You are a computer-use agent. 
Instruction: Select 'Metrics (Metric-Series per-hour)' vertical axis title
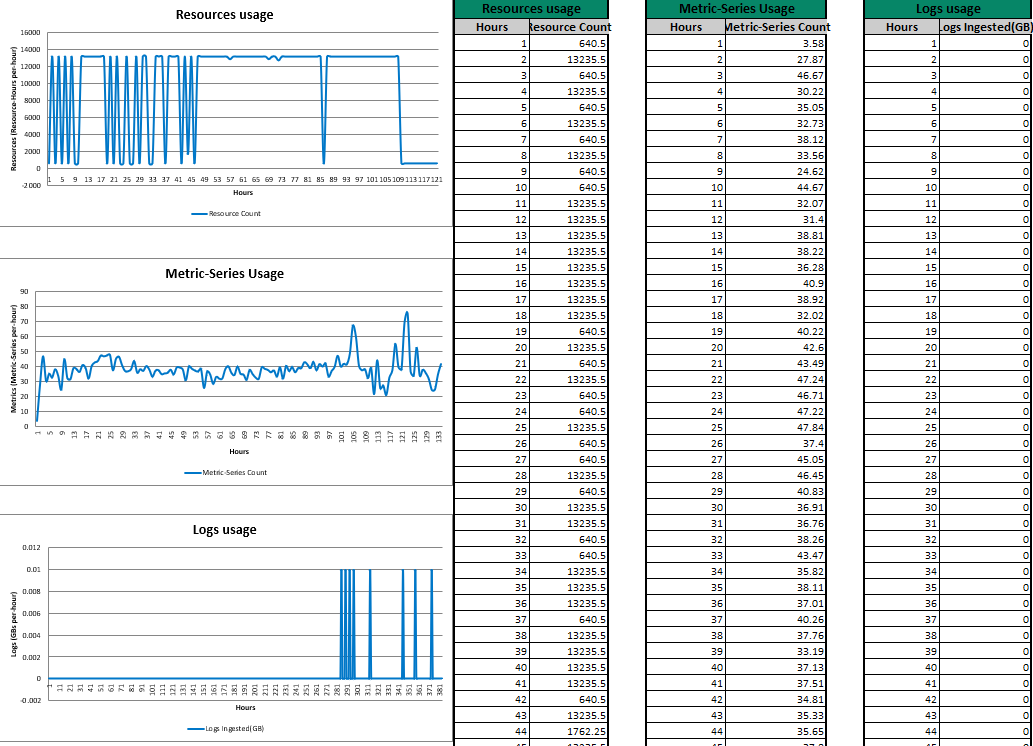tap(13, 359)
